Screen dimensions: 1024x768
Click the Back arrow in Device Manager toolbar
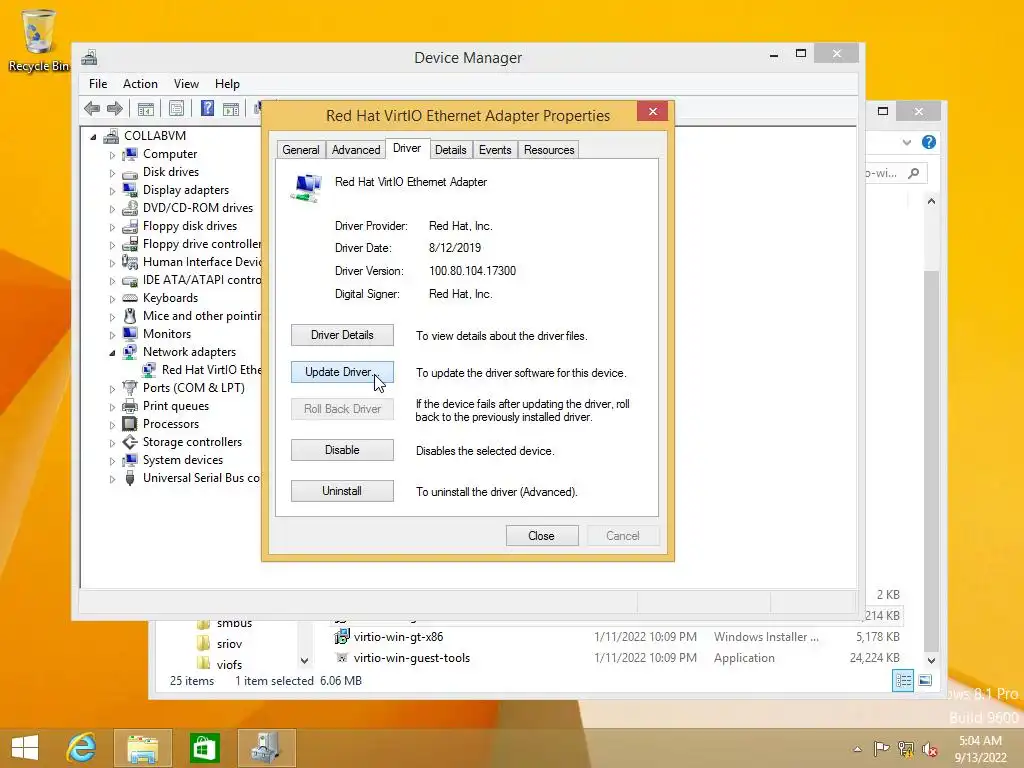click(x=92, y=108)
